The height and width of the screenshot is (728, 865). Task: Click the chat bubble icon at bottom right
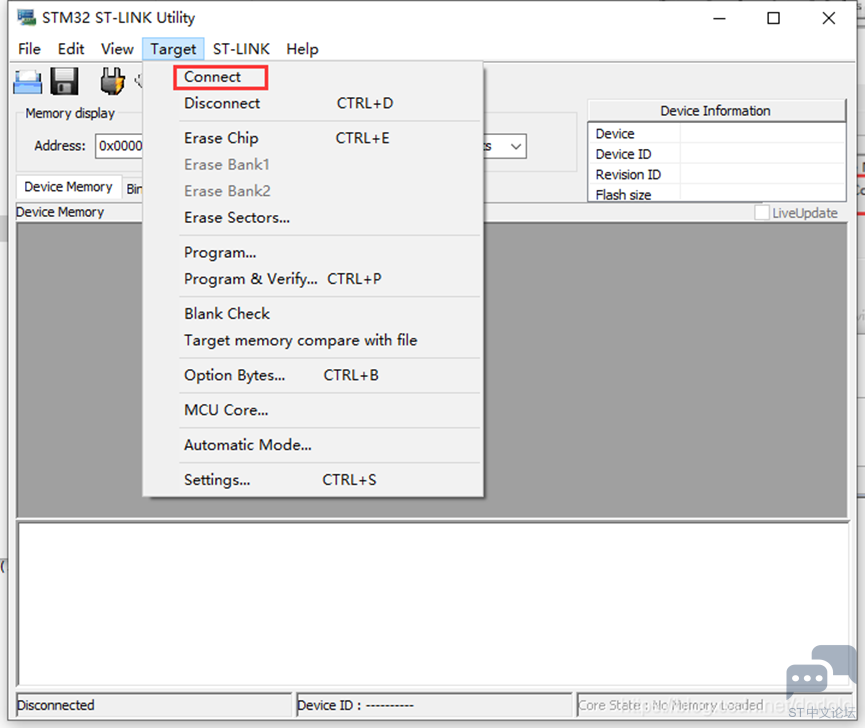(820, 671)
